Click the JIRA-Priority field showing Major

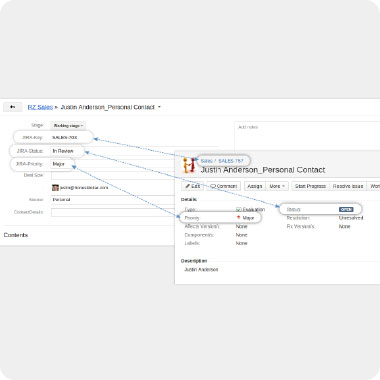[x=58, y=164]
